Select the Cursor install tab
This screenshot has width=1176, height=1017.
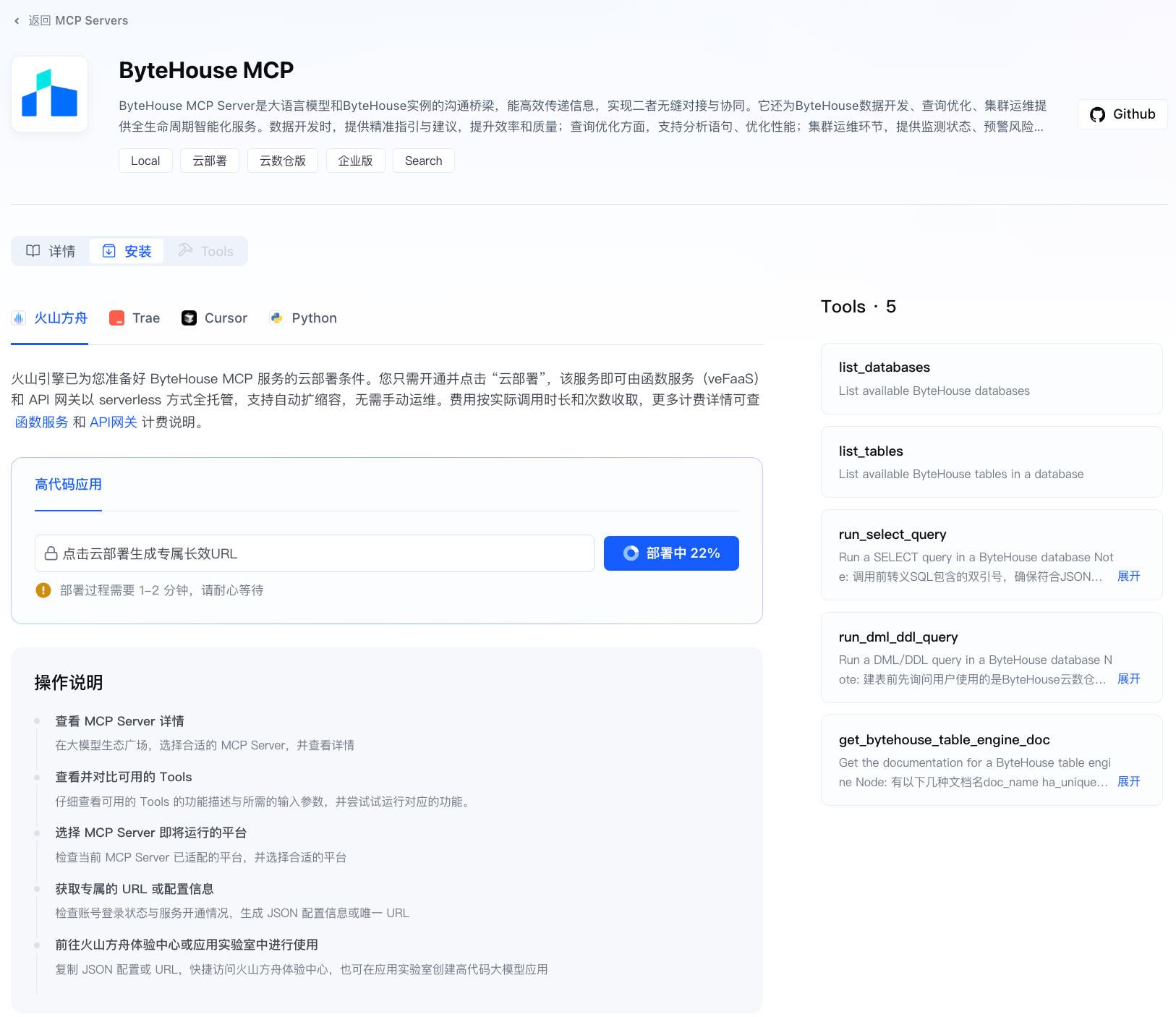(x=214, y=318)
